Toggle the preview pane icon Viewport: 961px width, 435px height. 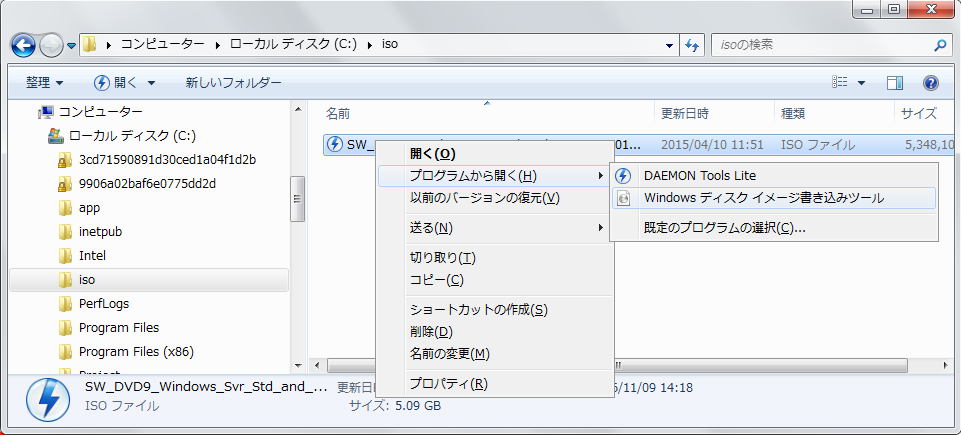[895, 82]
